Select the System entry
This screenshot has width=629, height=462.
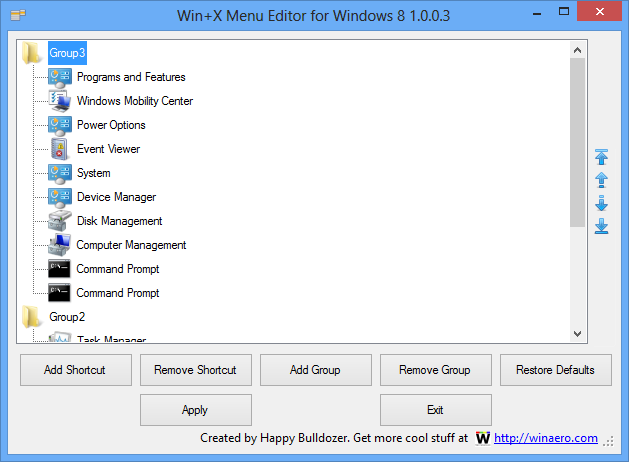[93, 173]
